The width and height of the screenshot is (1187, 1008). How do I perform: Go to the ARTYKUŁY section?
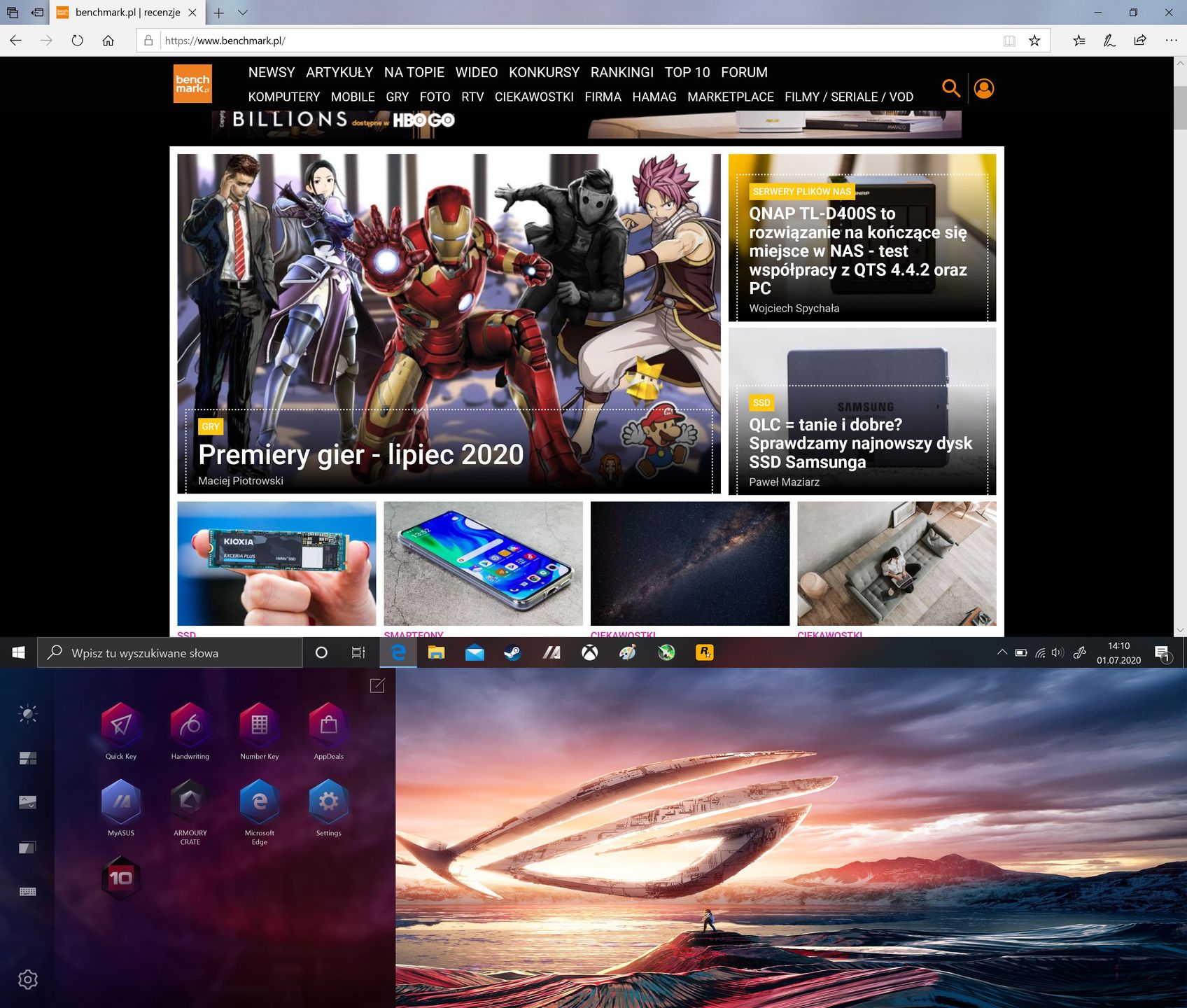pyautogui.click(x=339, y=72)
